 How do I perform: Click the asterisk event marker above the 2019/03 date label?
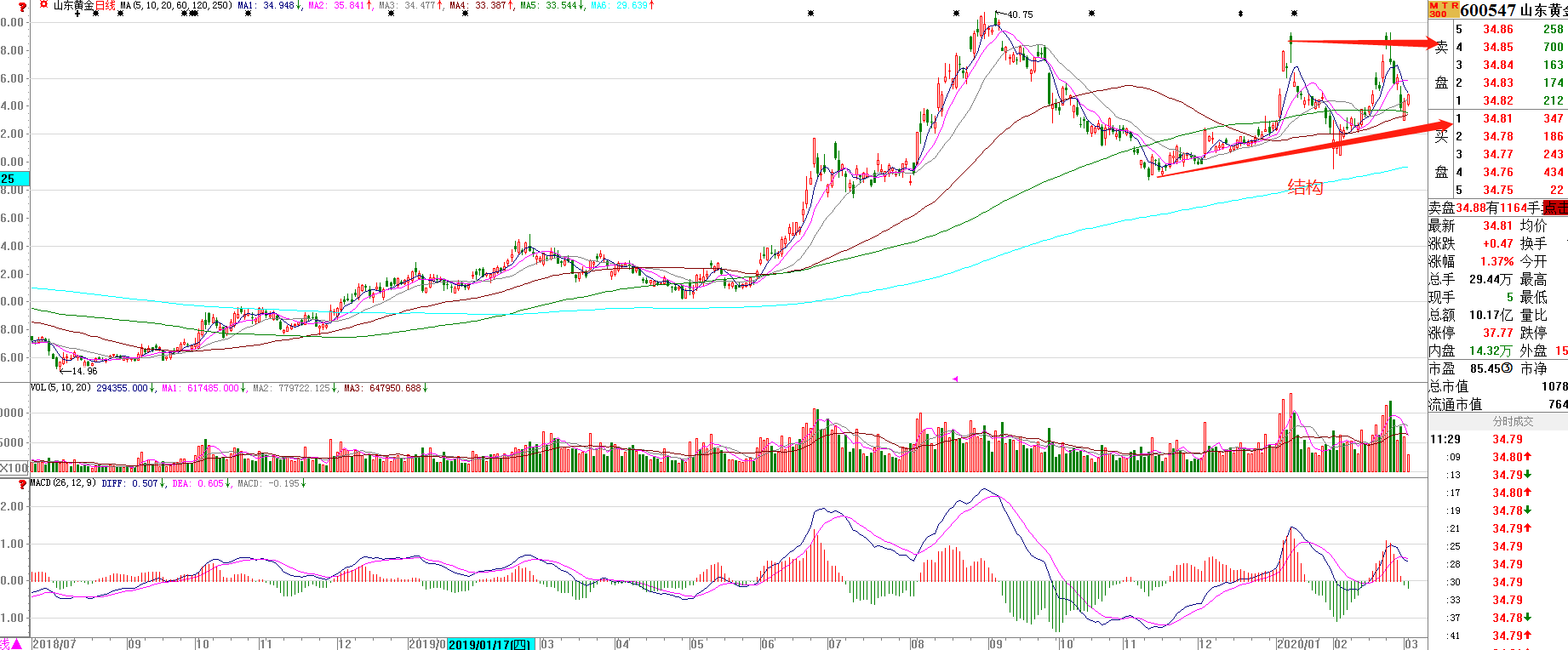coord(391,14)
